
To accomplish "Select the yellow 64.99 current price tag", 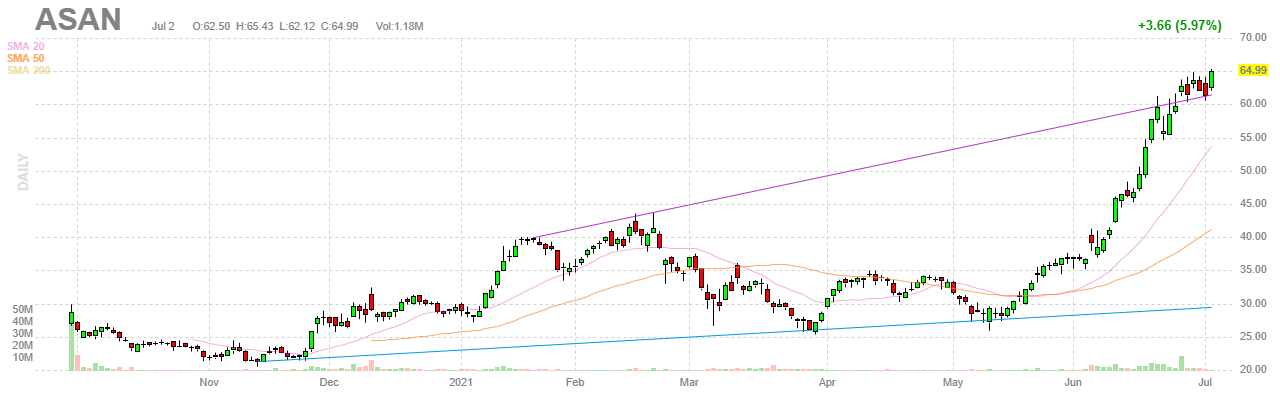I will (1253, 70).
